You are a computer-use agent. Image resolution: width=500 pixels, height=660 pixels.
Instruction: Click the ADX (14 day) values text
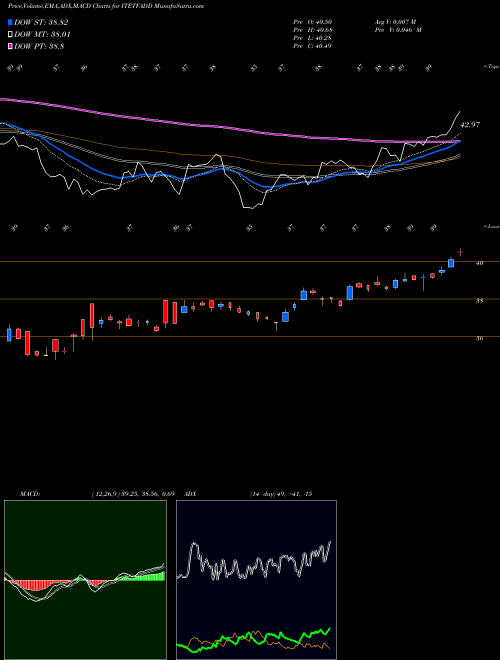click(281, 494)
